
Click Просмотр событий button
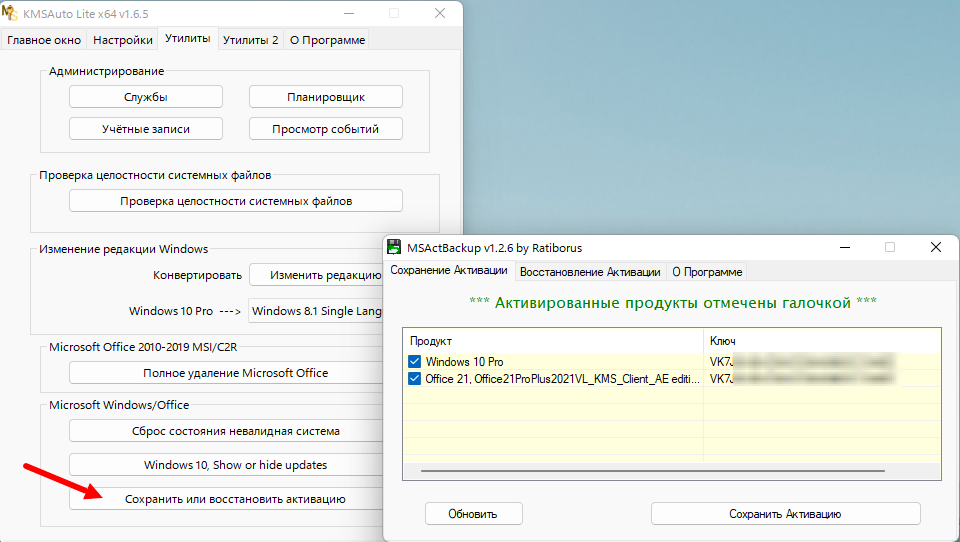tap(326, 129)
